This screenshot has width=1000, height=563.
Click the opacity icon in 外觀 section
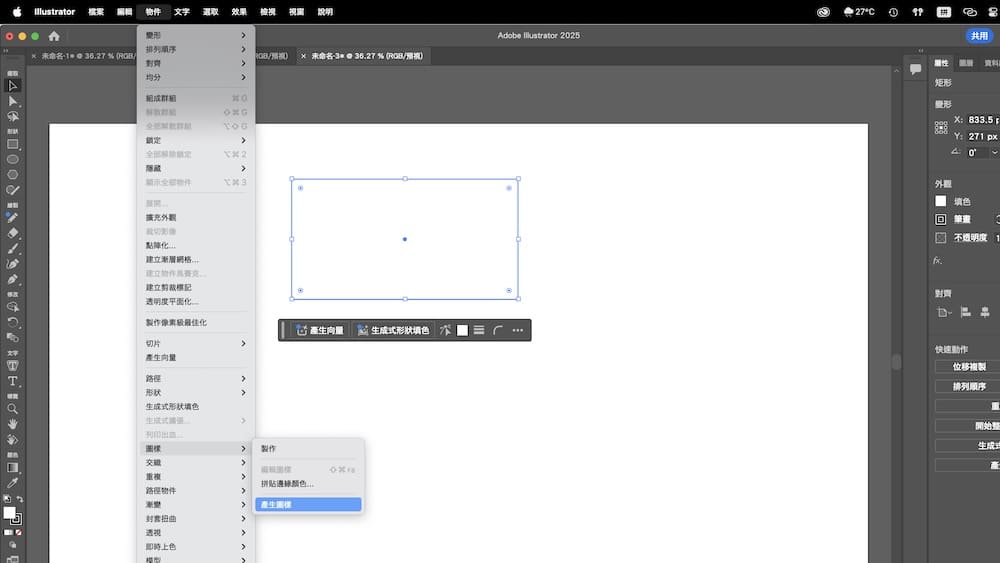[x=941, y=237]
